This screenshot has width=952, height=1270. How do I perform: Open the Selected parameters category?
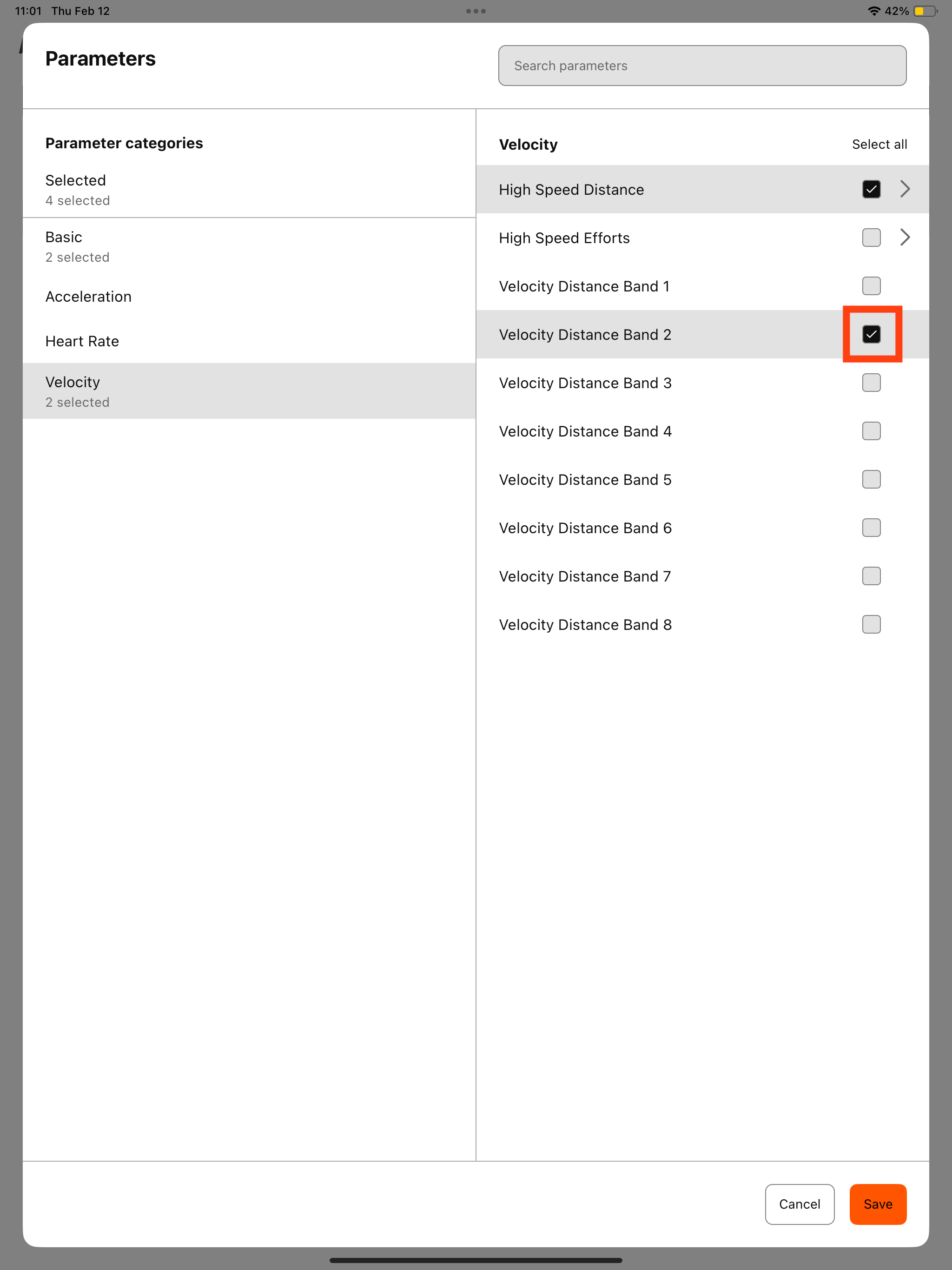[x=249, y=190]
